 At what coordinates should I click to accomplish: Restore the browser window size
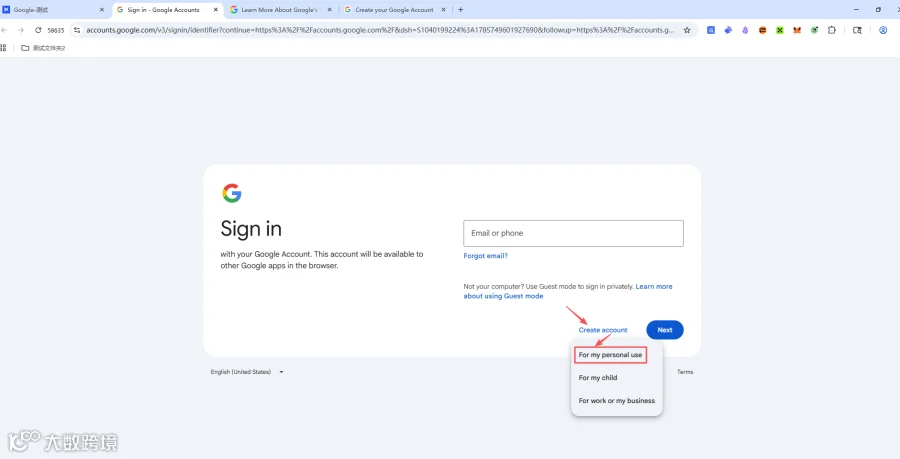[x=878, y=10]
